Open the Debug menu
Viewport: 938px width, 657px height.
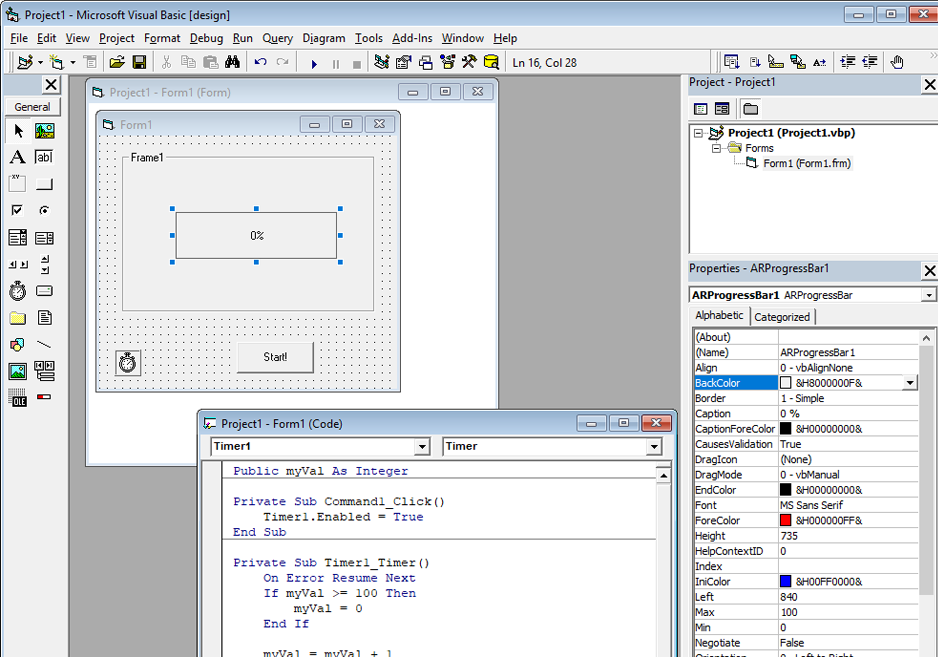(x=206, y=38)
